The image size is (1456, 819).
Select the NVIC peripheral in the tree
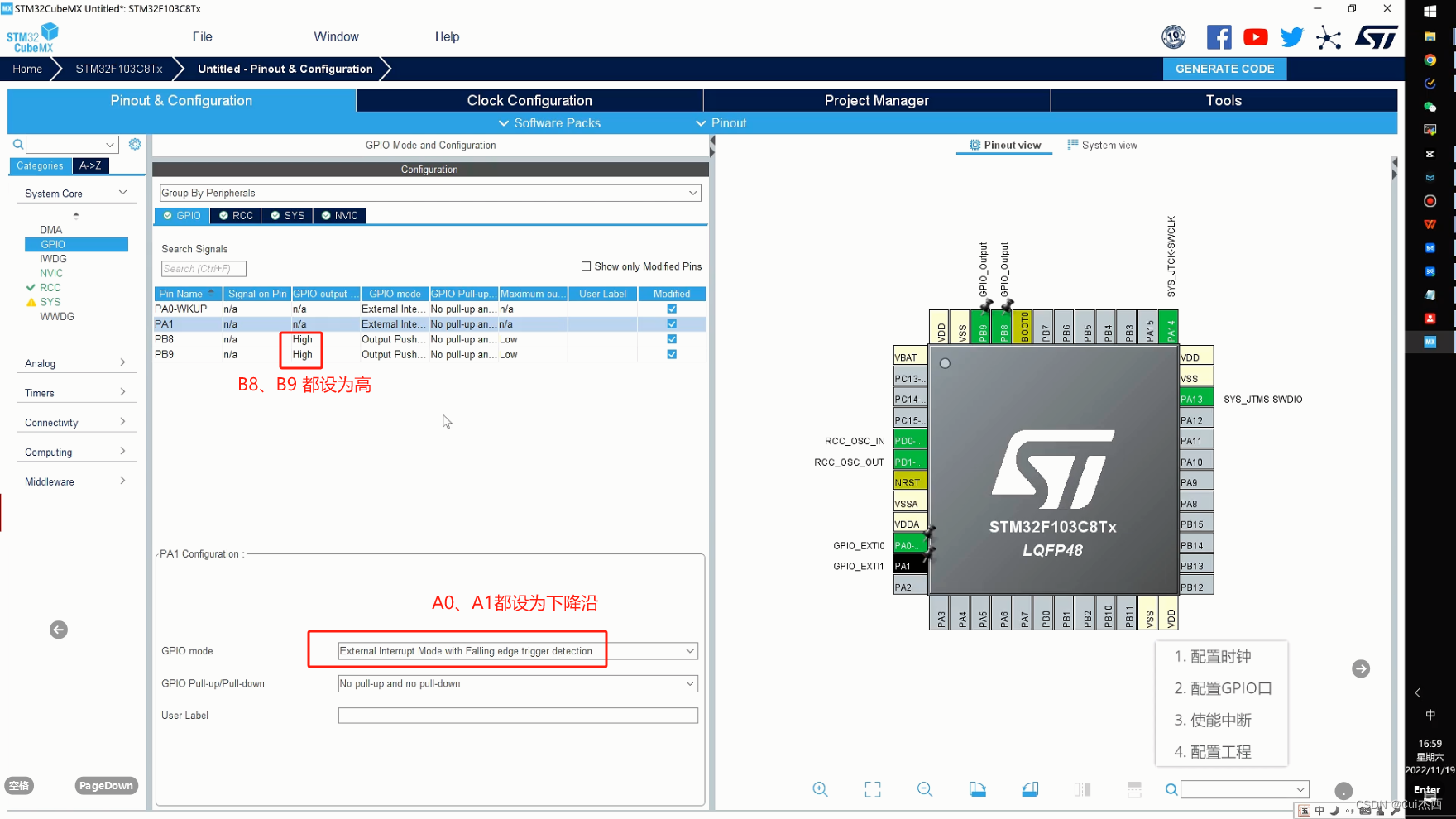(x=51, y=273)
